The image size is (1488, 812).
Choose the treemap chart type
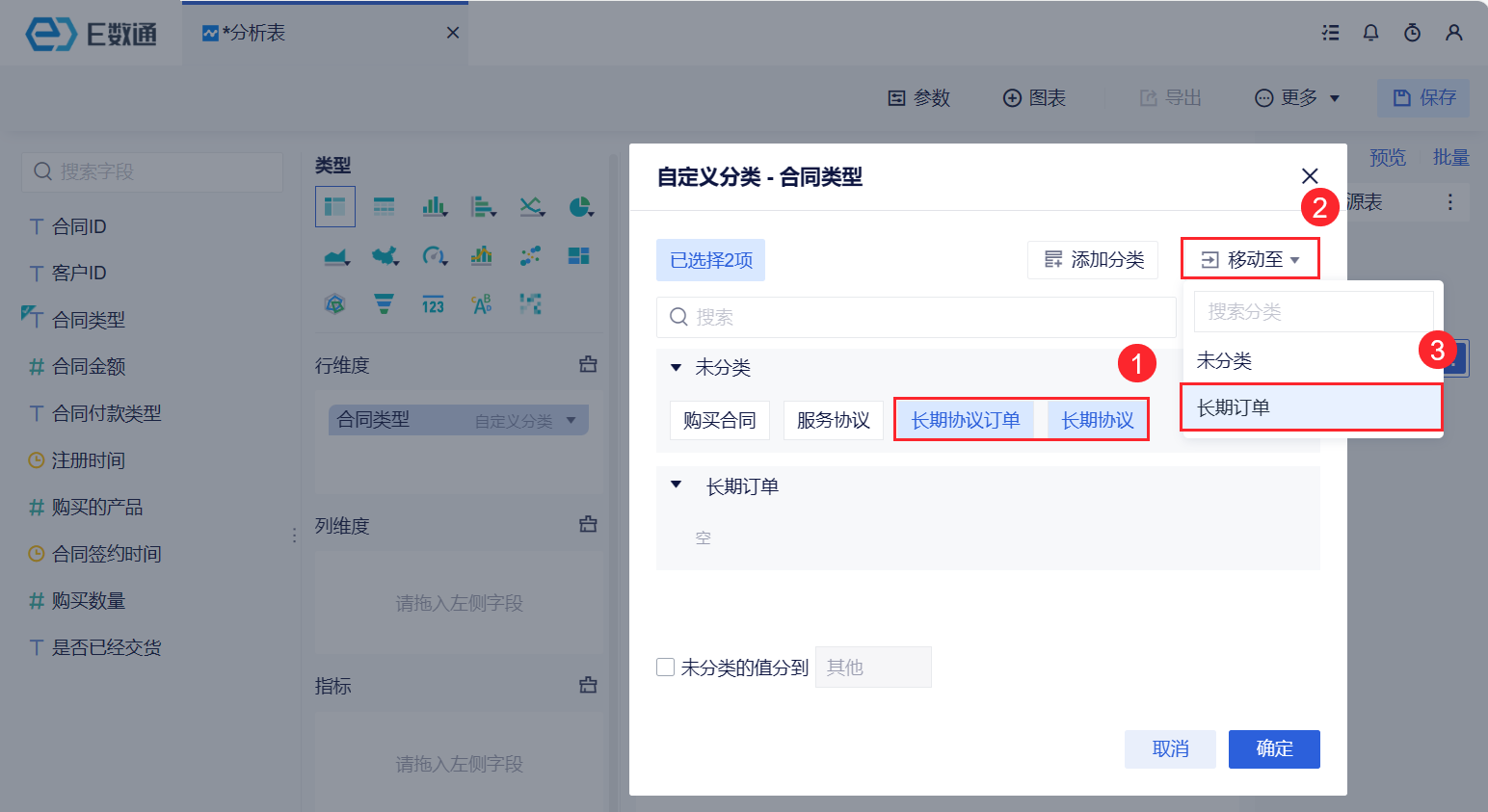click(x=579, y=255)
